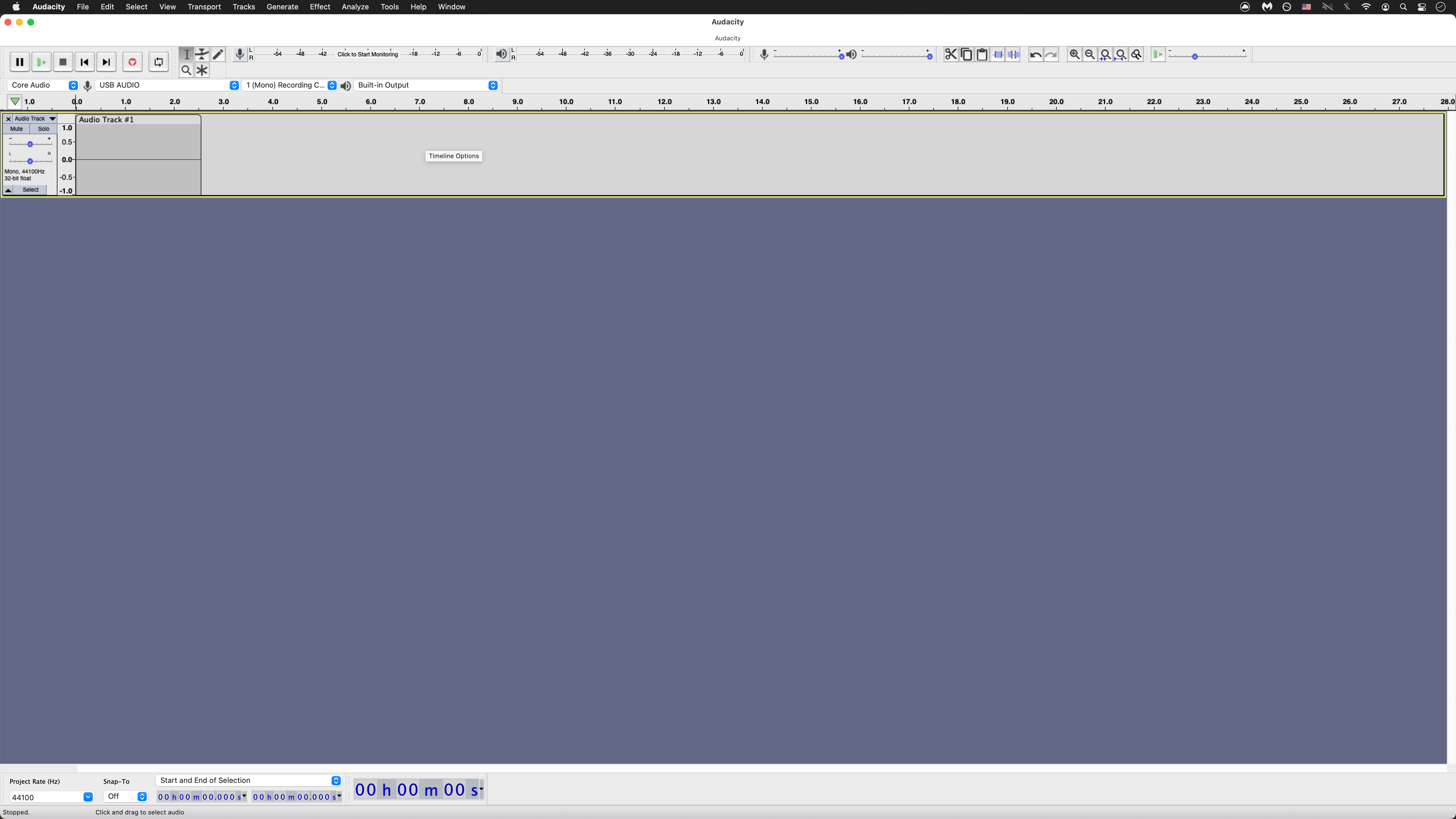Select the Zoom magnifier tool
Image resolution: width=1456 pixels, height=819 pixels.
(x=187, y=70)
